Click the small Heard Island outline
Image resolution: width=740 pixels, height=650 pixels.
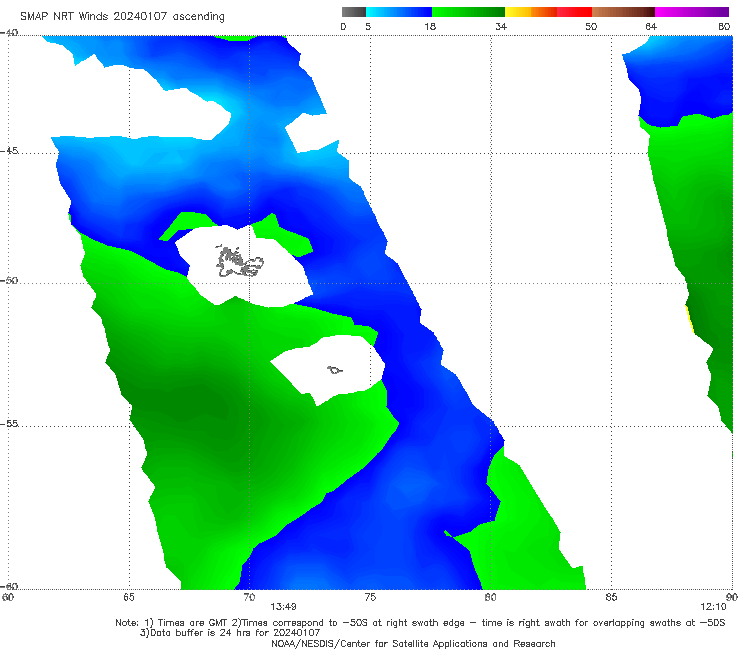click(335, 370)
